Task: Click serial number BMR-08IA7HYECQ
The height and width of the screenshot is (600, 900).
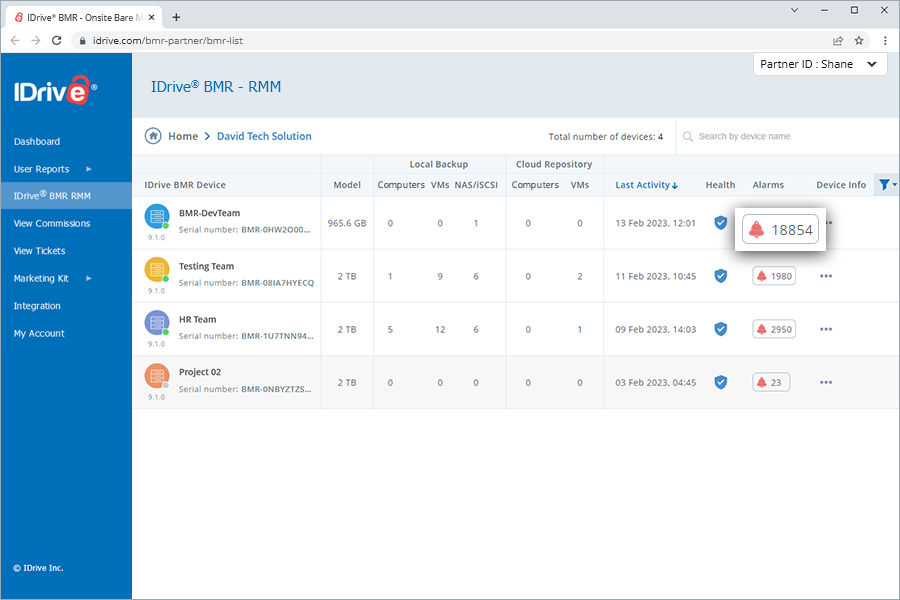Action: coord(278,283)
